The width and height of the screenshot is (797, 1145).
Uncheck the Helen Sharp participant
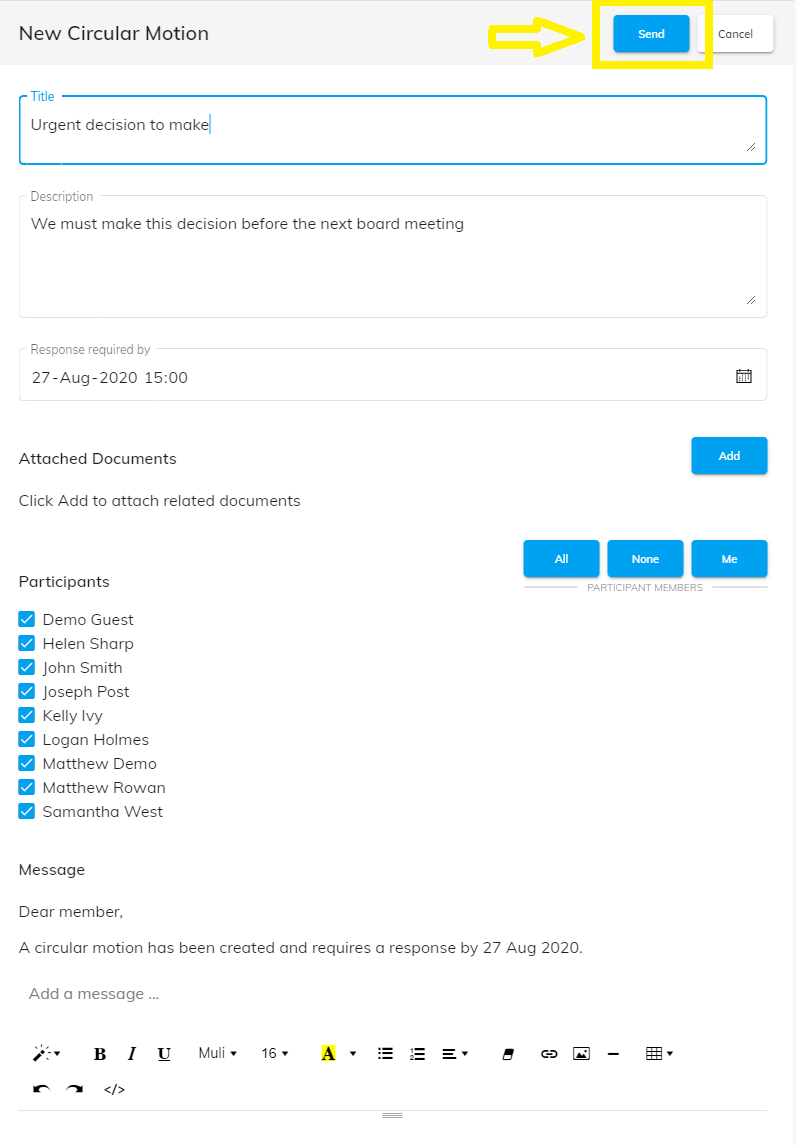27,643
